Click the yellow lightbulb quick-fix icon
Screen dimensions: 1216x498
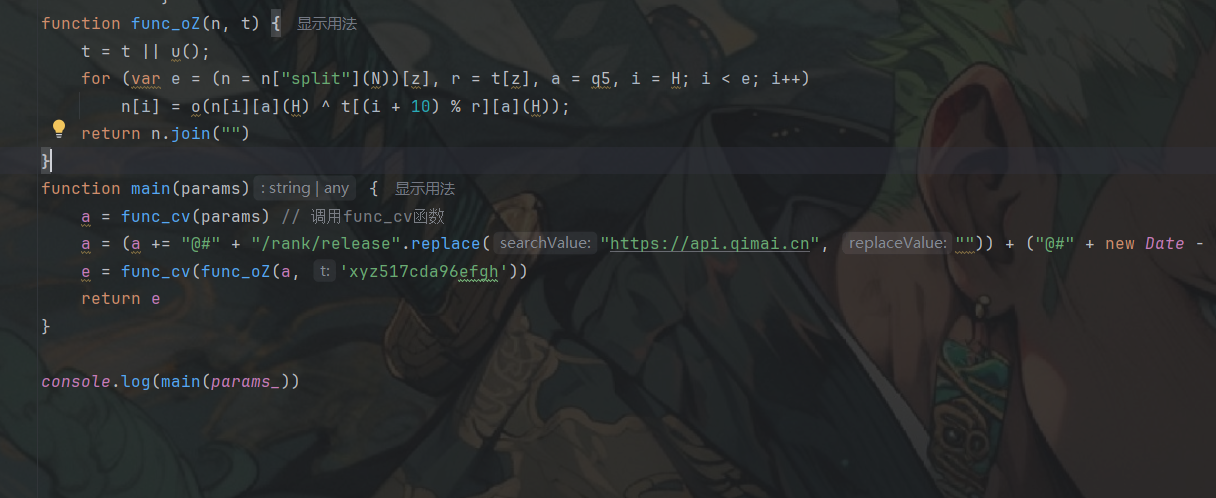59,129
